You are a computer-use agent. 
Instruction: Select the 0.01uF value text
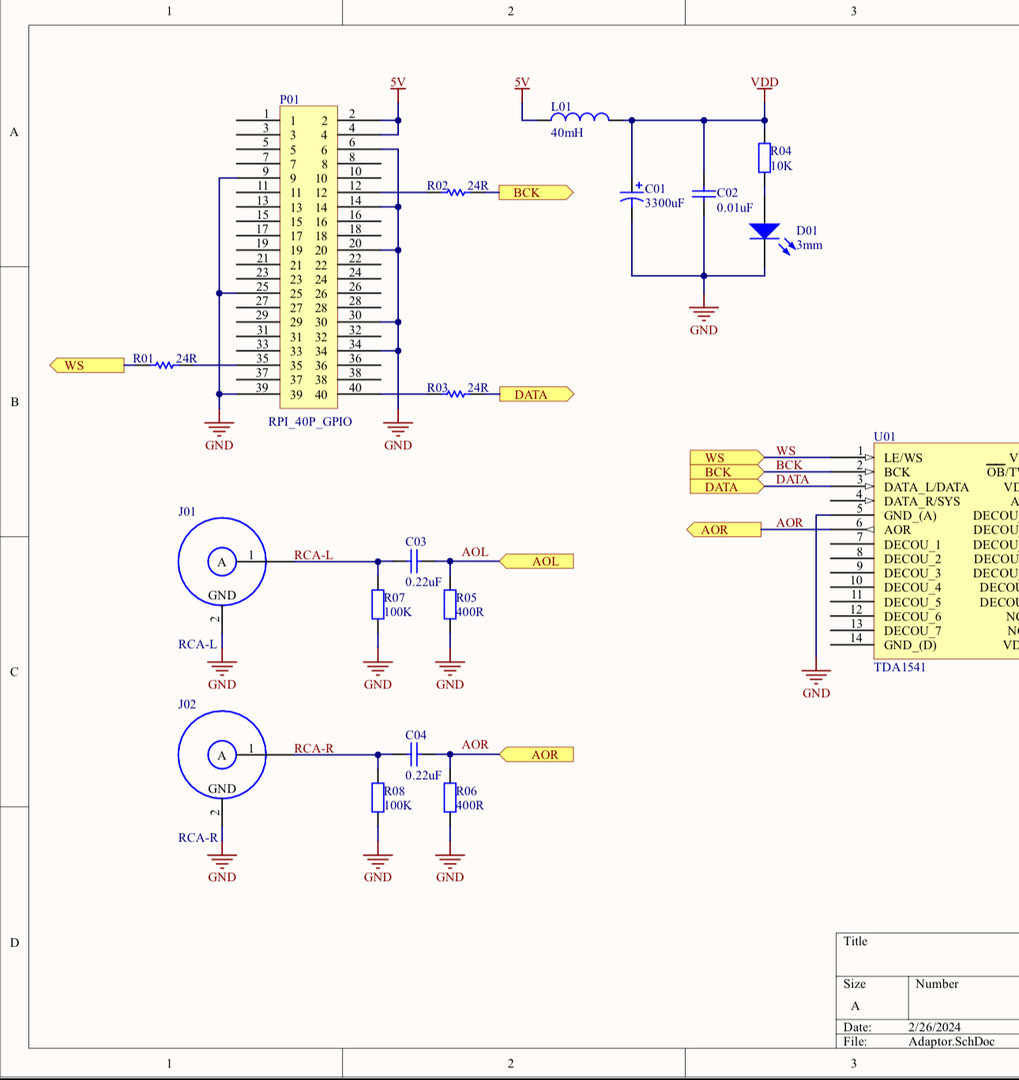734,207
